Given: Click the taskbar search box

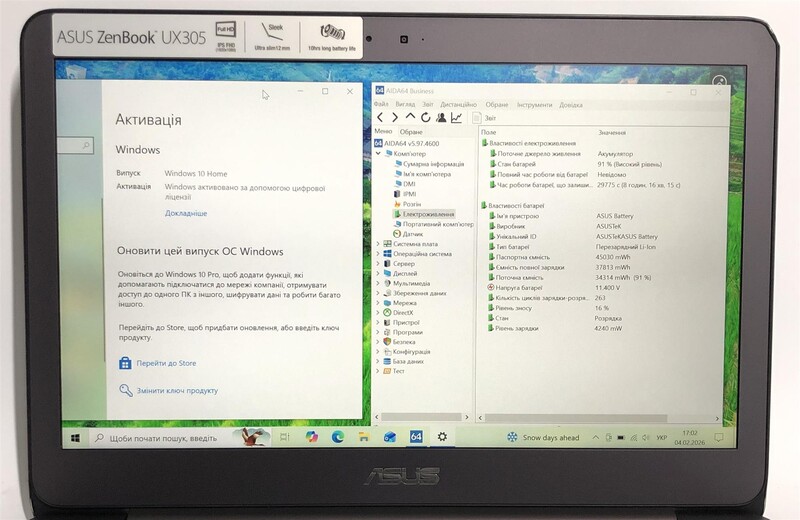Looking at the screenshot, I should pos(179,438).
